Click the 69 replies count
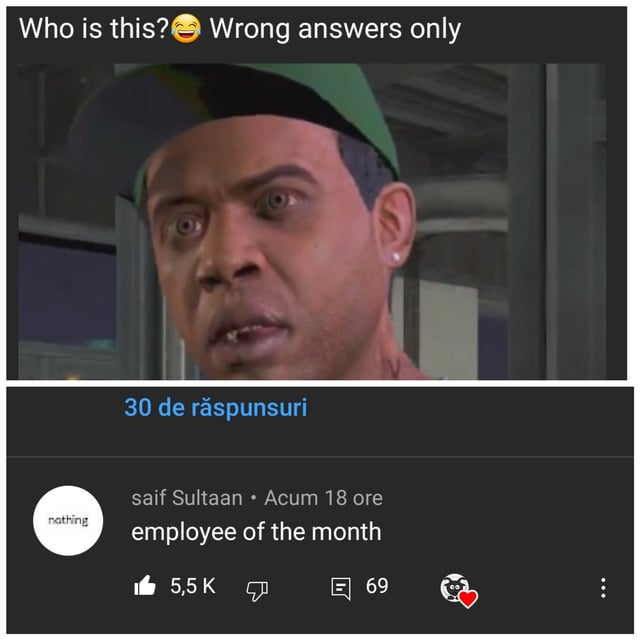Viewport: 640px width, 640px height. 377,586
